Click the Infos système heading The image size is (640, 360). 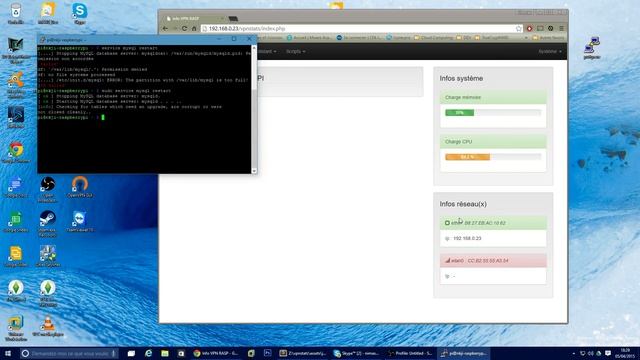coord(461,78)
